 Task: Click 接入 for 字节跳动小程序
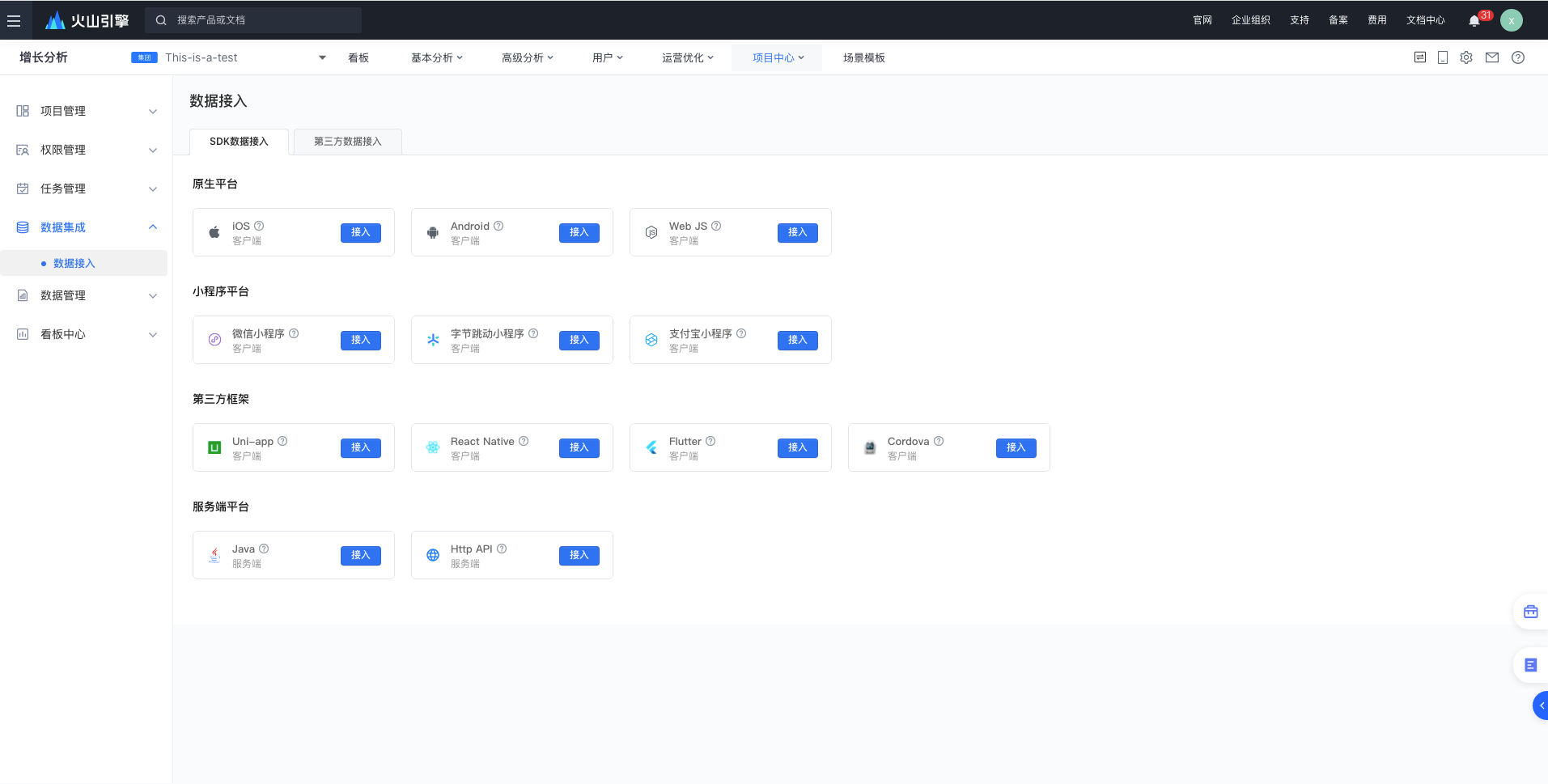click(579, 340)
